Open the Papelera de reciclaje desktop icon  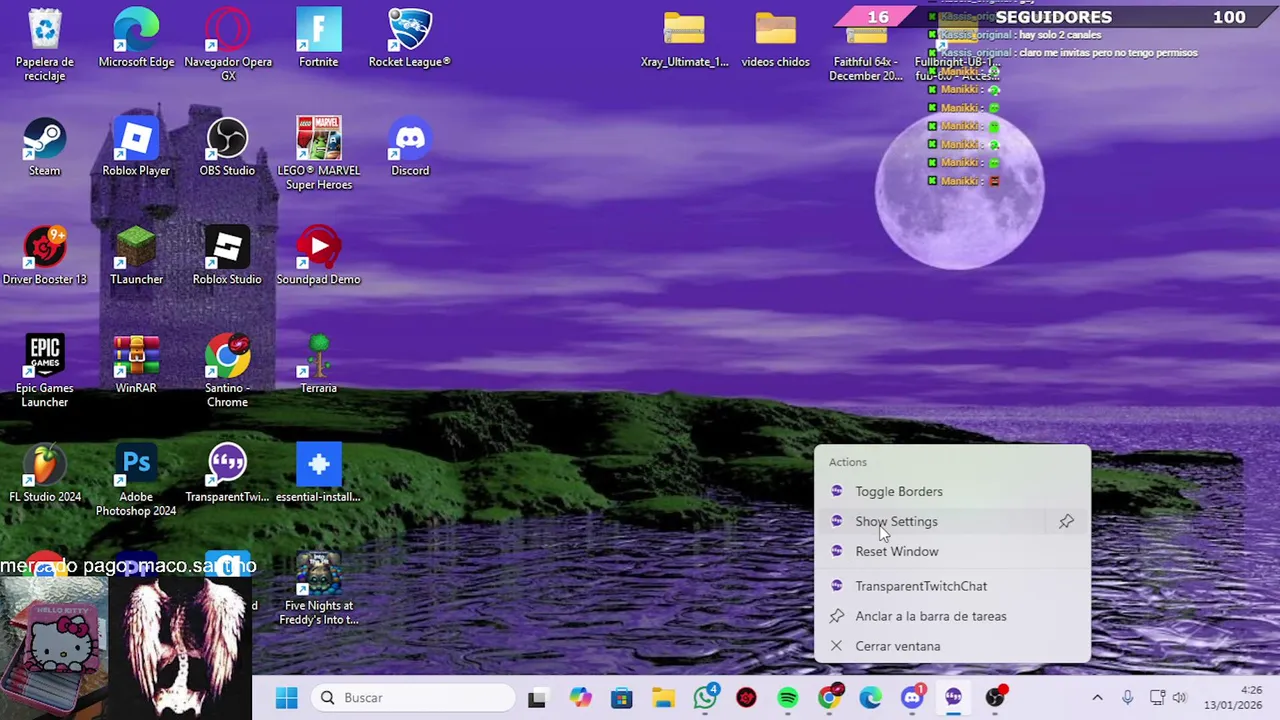coord(45,45)
